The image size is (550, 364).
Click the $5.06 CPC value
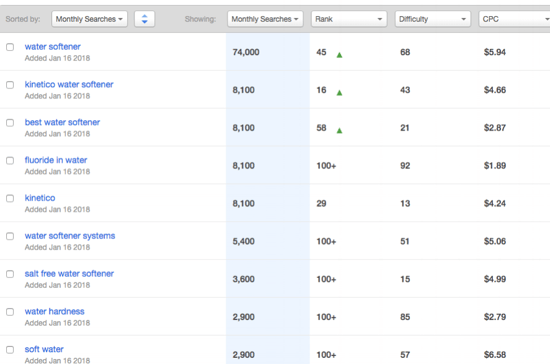tap(495, 242)
